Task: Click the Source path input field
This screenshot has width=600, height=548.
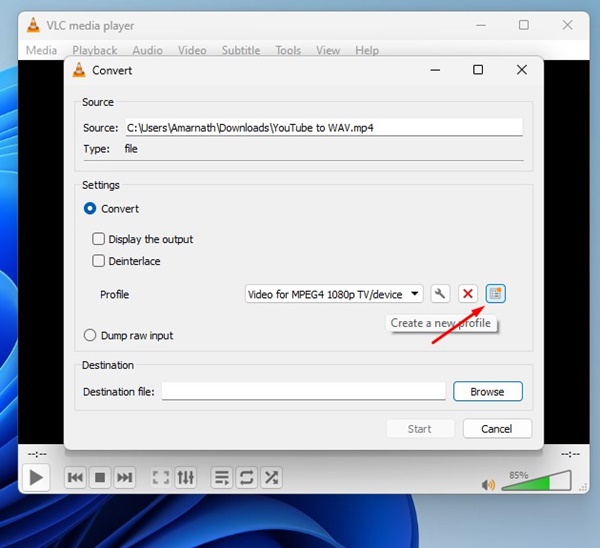Action: point(324,127)
